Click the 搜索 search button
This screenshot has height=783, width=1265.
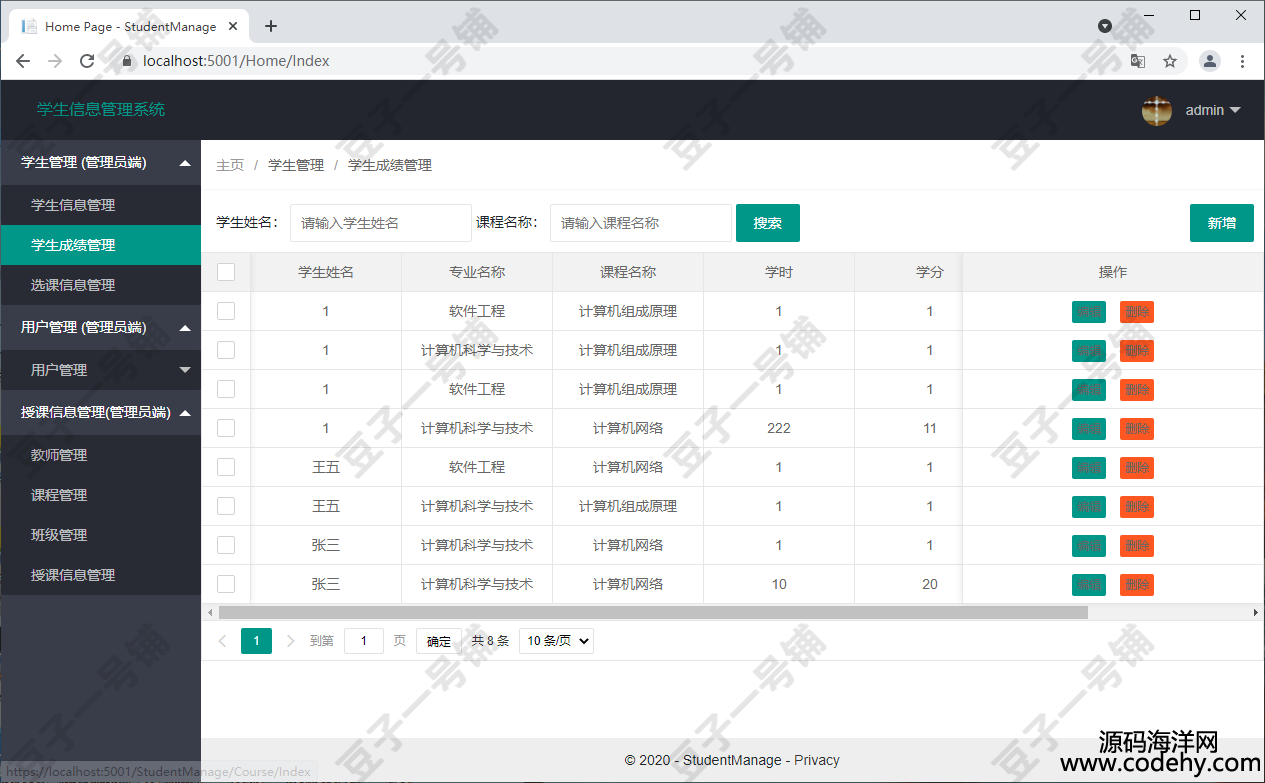(x=767, y=223)
